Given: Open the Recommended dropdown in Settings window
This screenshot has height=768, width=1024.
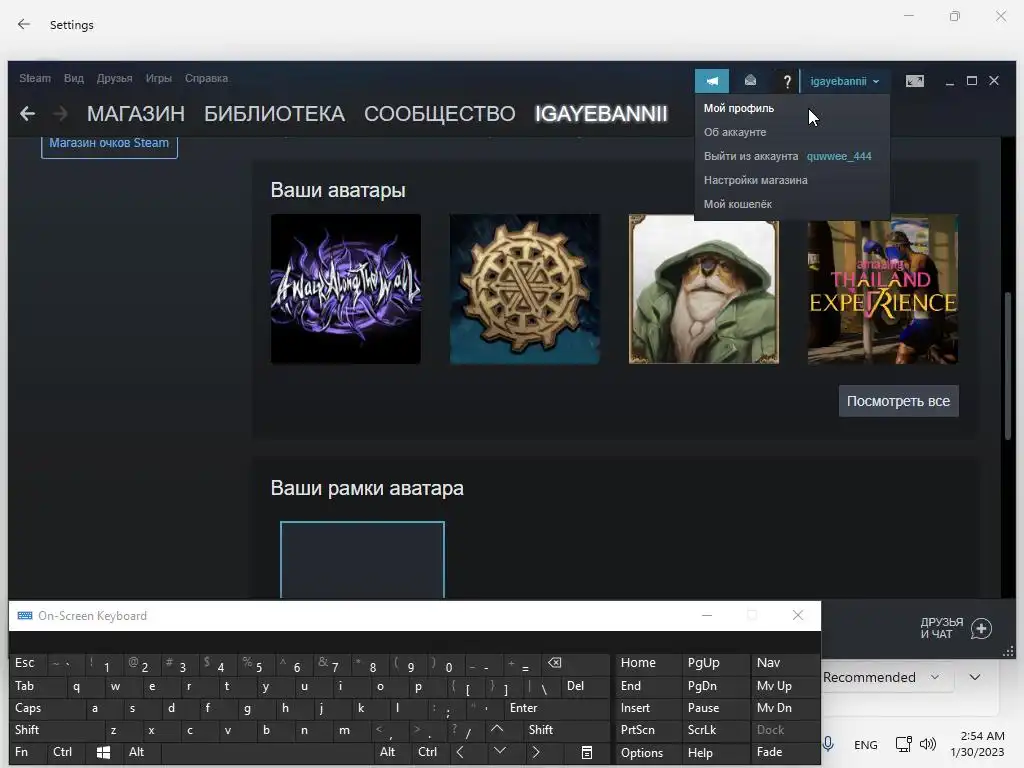Looking at the screenshot, I should 881,677.
